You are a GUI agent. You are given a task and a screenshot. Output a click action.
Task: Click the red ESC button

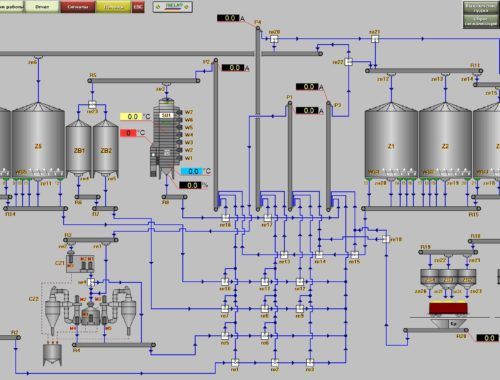138,7
